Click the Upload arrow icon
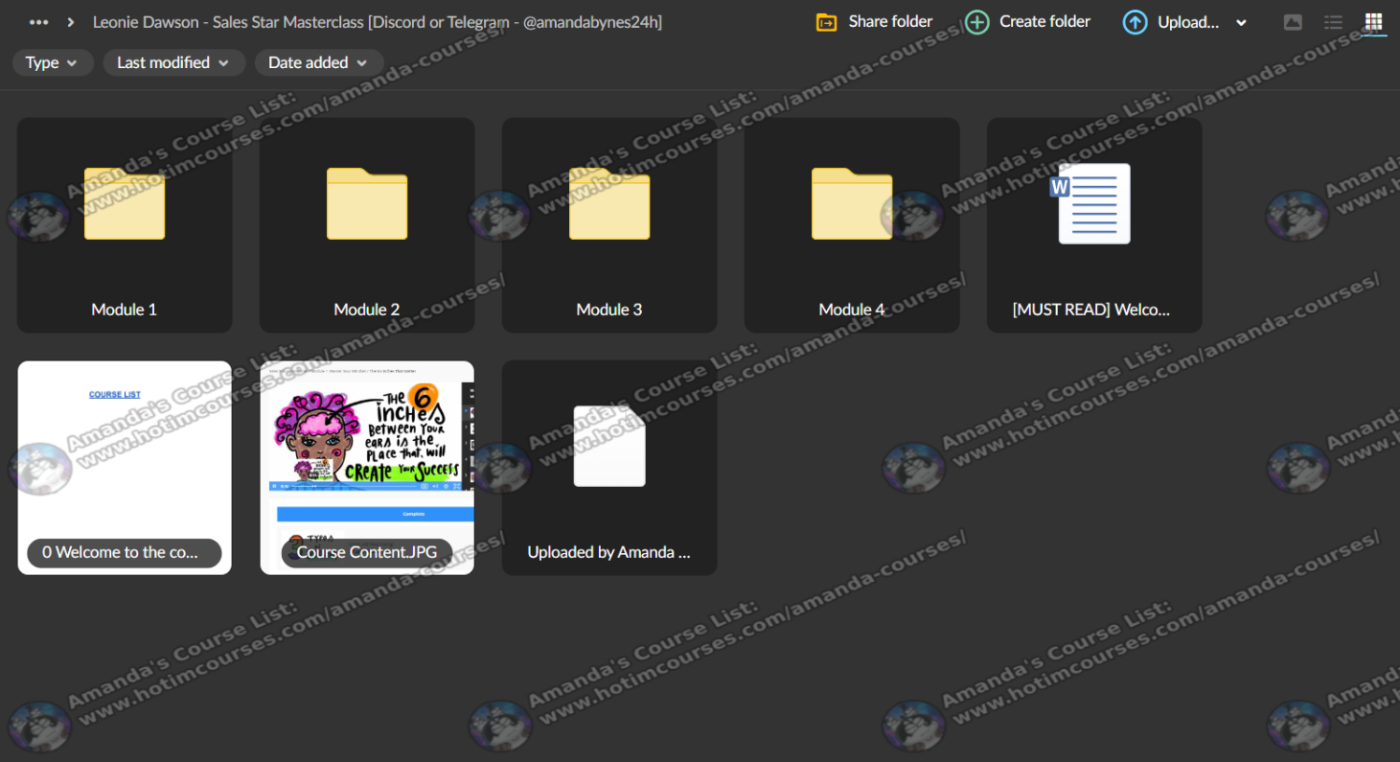Image resolution: width=1400 pixels, height=762 pixels. pyautogui.click(x=1135, y=22)
